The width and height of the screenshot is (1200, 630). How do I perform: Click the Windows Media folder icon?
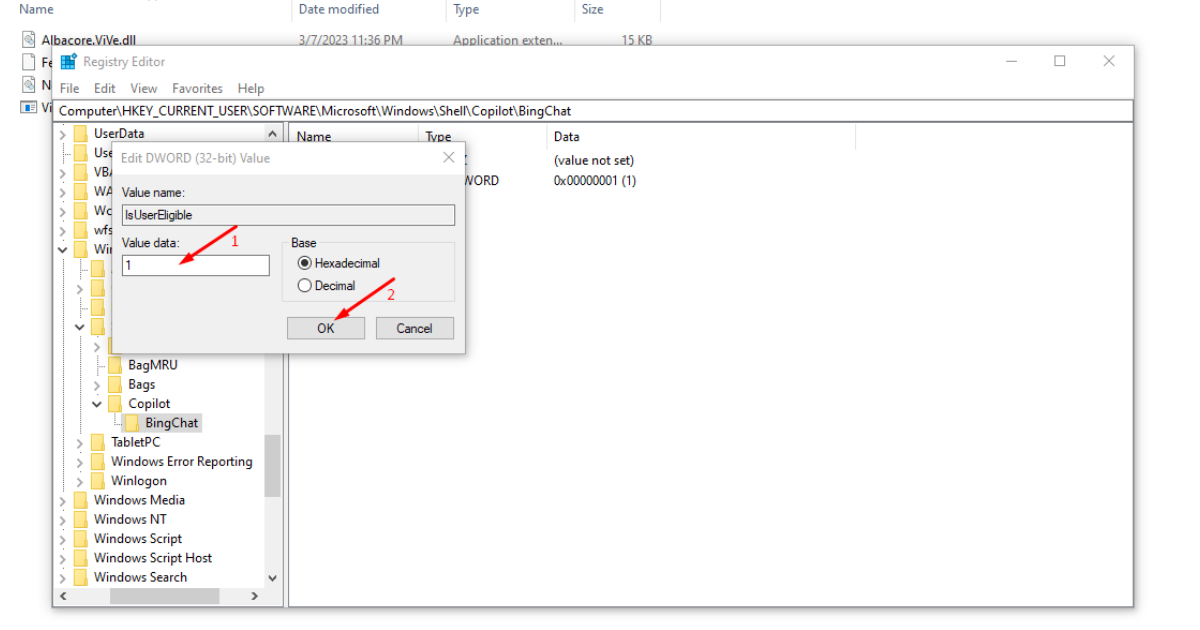tap(80, 500)
